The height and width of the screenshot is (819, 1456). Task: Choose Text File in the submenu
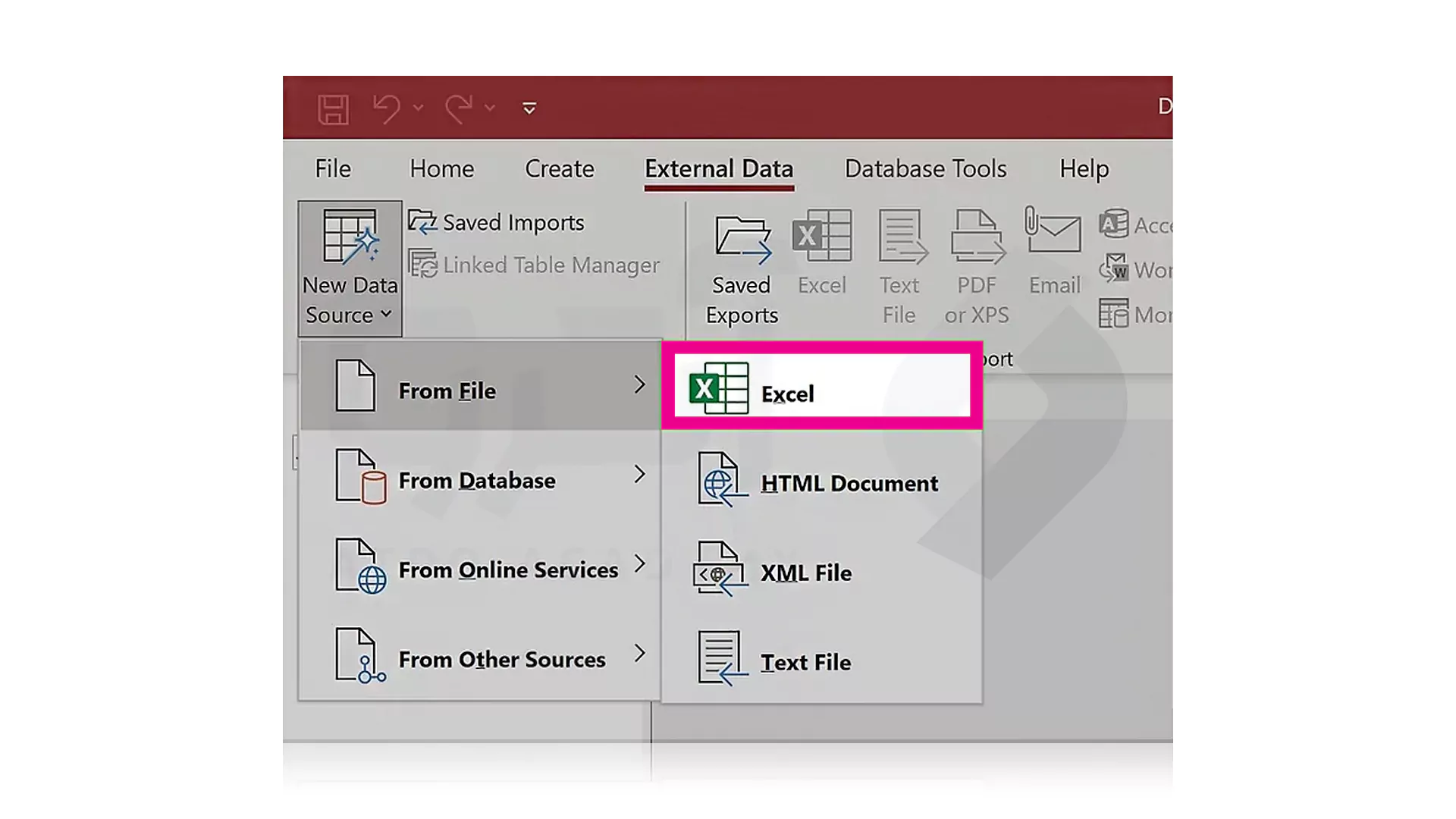pyautogui.click(x=822, y=658)
